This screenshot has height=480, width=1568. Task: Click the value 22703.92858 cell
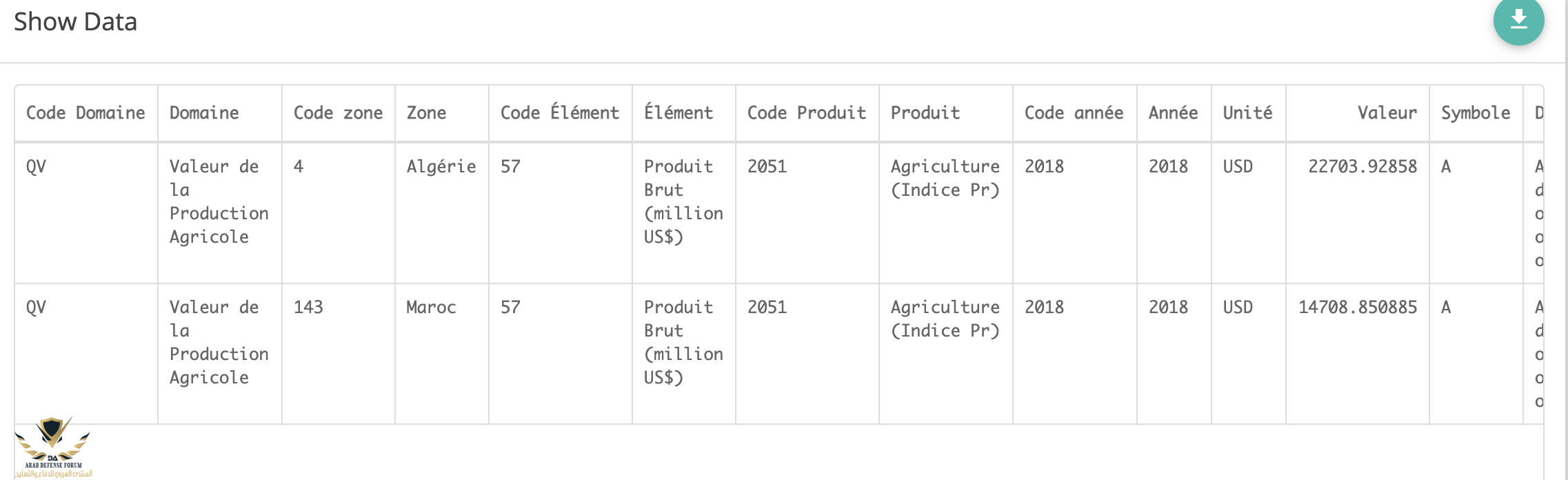coord(1362,167)
